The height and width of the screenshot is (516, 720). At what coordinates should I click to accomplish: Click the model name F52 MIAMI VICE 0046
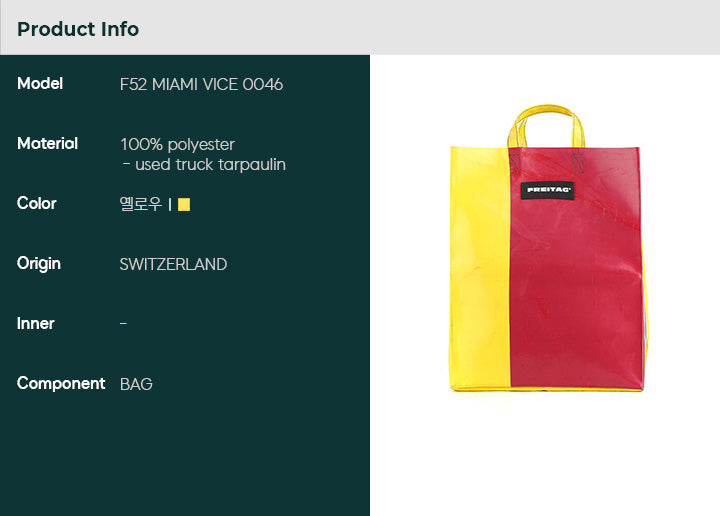click(201, 84)
